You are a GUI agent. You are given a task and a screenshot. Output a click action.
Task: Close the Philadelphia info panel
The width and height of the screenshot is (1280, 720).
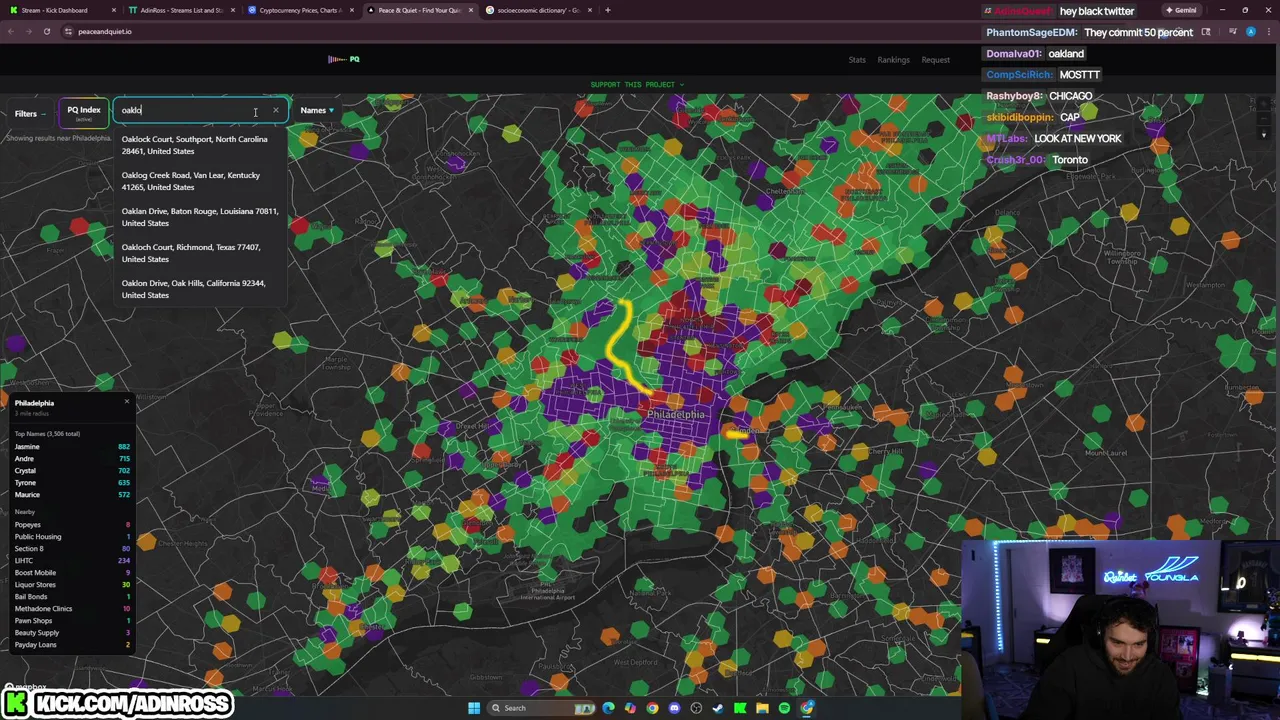(126, 402)
